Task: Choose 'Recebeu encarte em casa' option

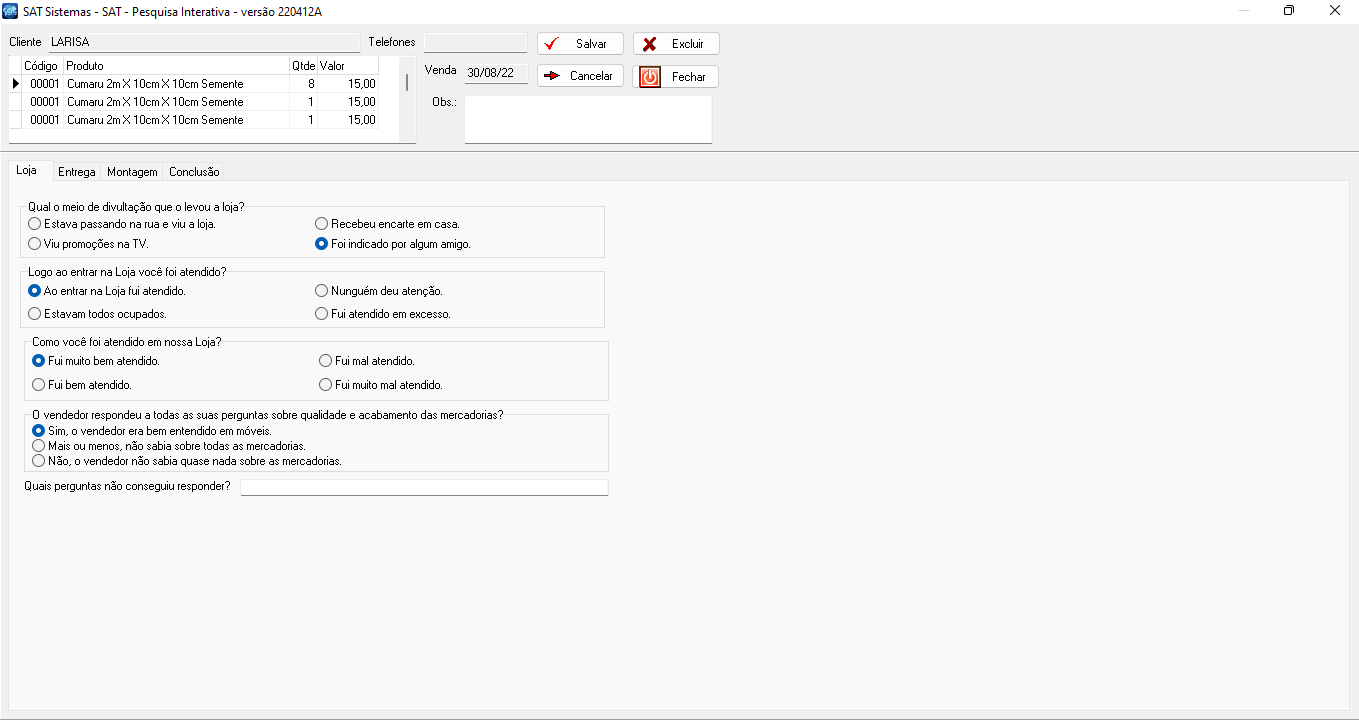Action: (x=322, y=224)
